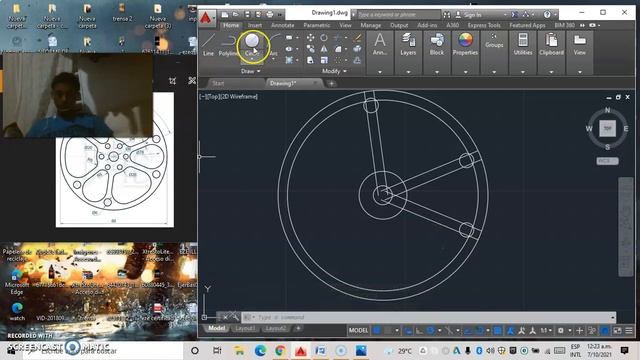Expand the Clipboard panel arrow
This screenshot has width=640, height=360.
click(x=551, y=72)
